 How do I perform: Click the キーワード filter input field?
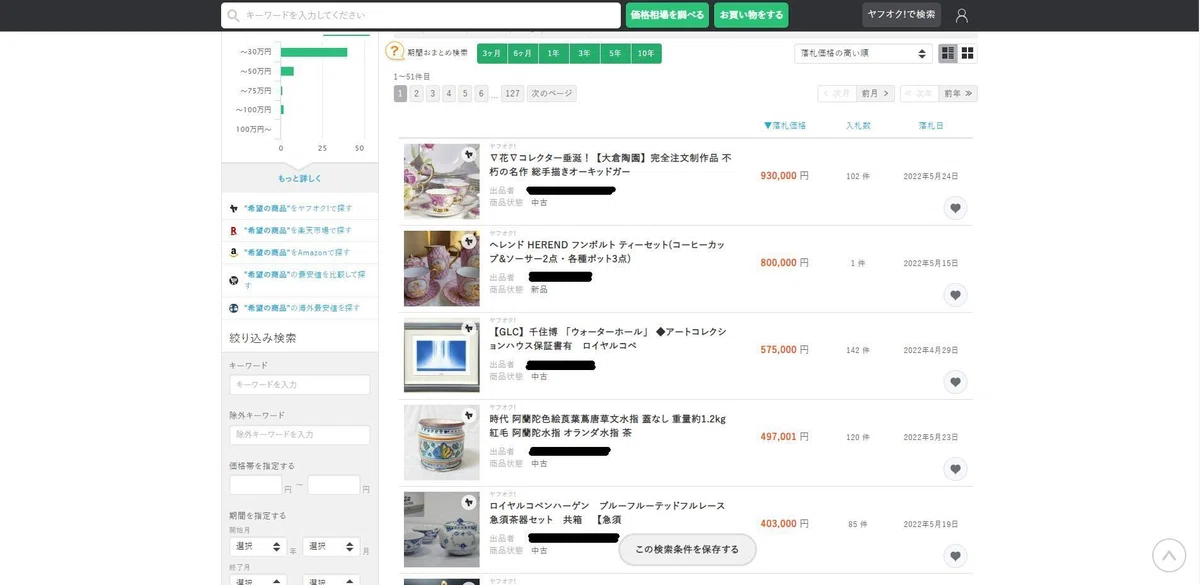tap(300, 384)
